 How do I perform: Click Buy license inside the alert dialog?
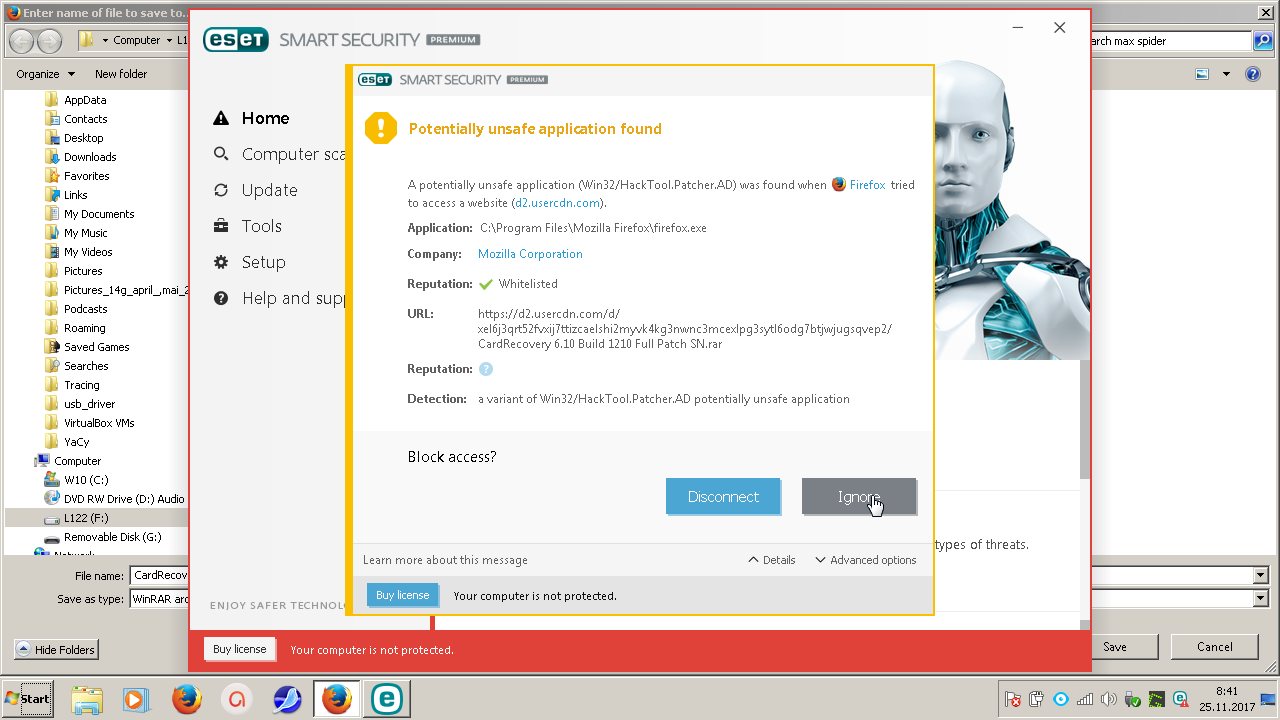[402, 595]
